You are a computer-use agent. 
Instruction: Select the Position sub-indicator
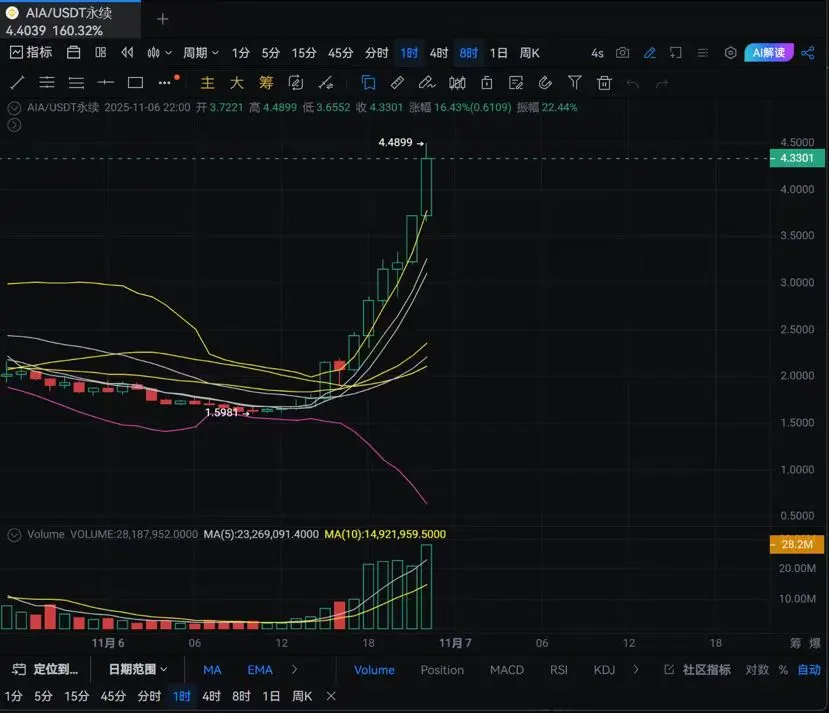[x=442, y=670]
